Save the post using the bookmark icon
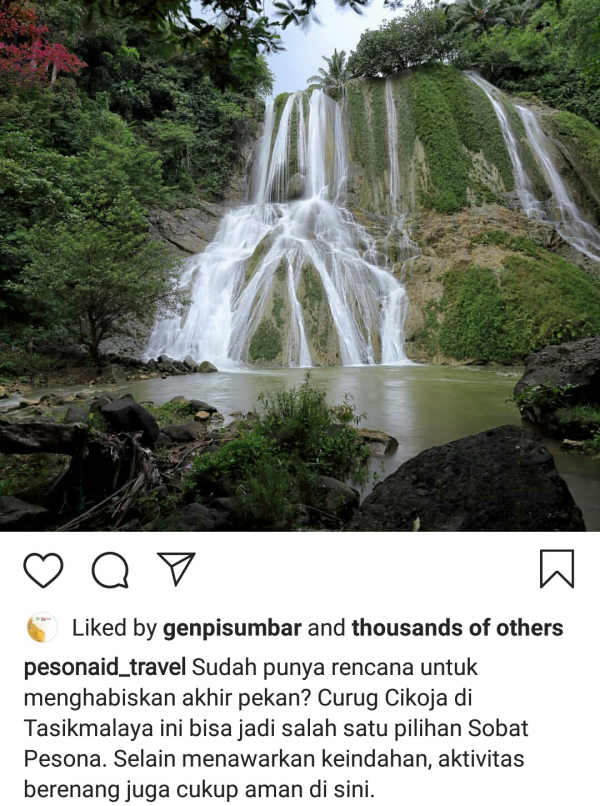Screen dimensions: 600x806 557,569
